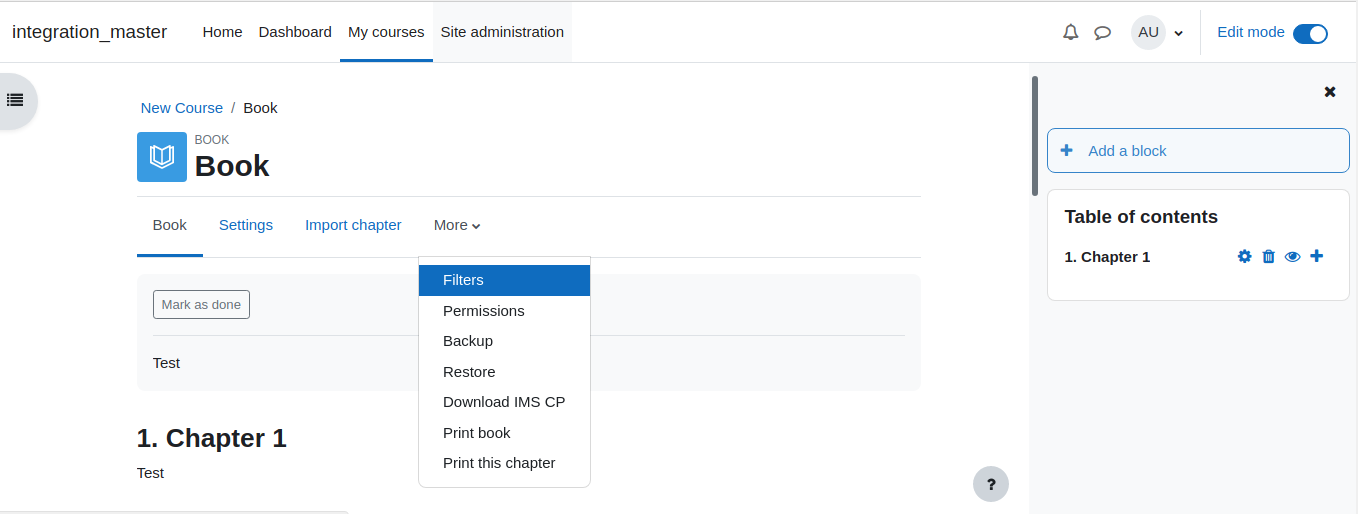Click the Mark as done button

201,304
